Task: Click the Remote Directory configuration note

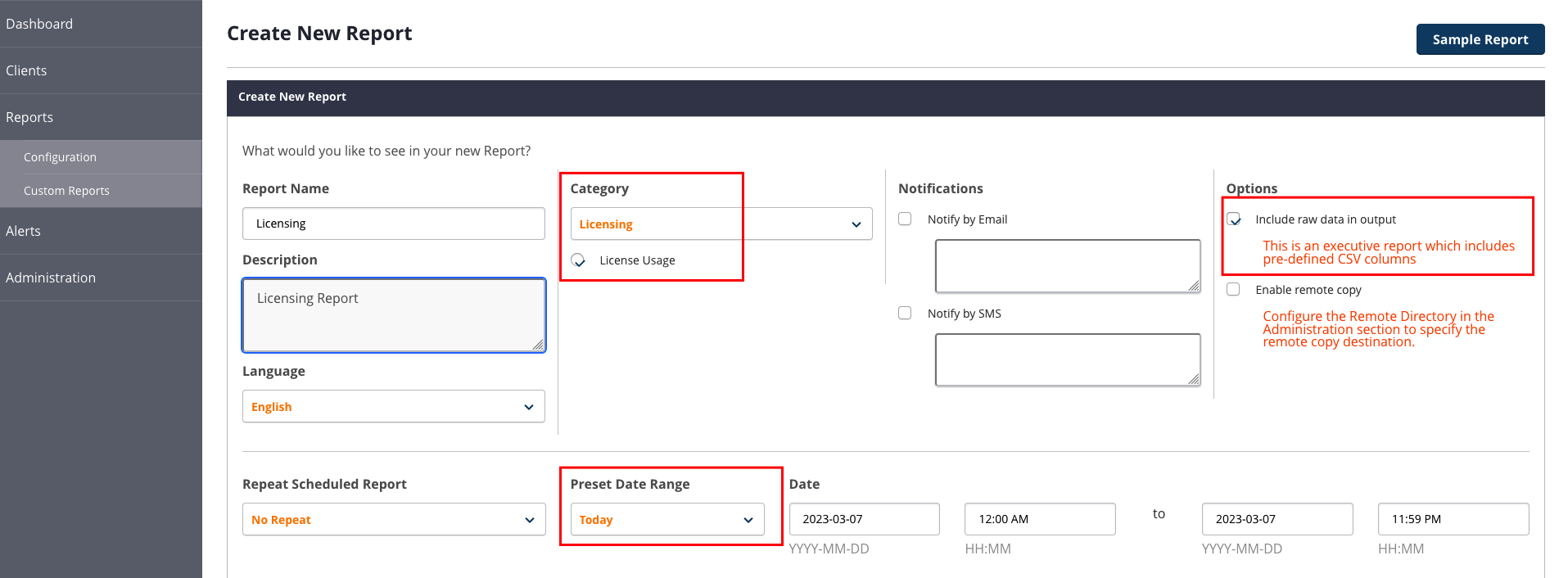Action: [x=1378, y=329]
